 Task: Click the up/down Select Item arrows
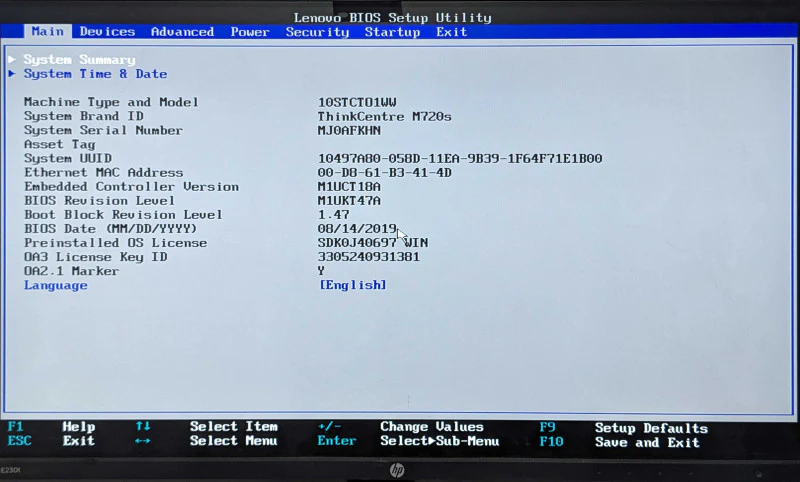click(x=143, y=426)
